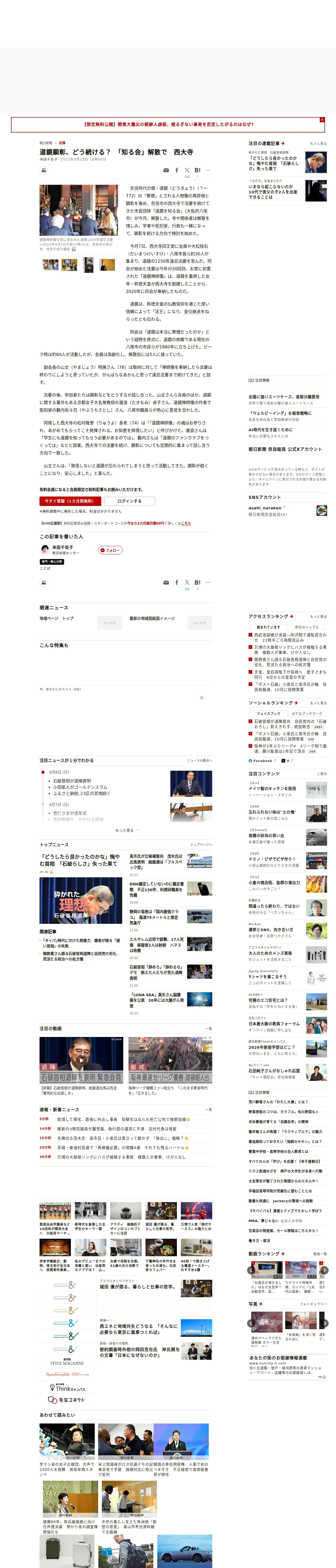
Task: Open the トップページへ link beside トップニュース
Action: 201,845
